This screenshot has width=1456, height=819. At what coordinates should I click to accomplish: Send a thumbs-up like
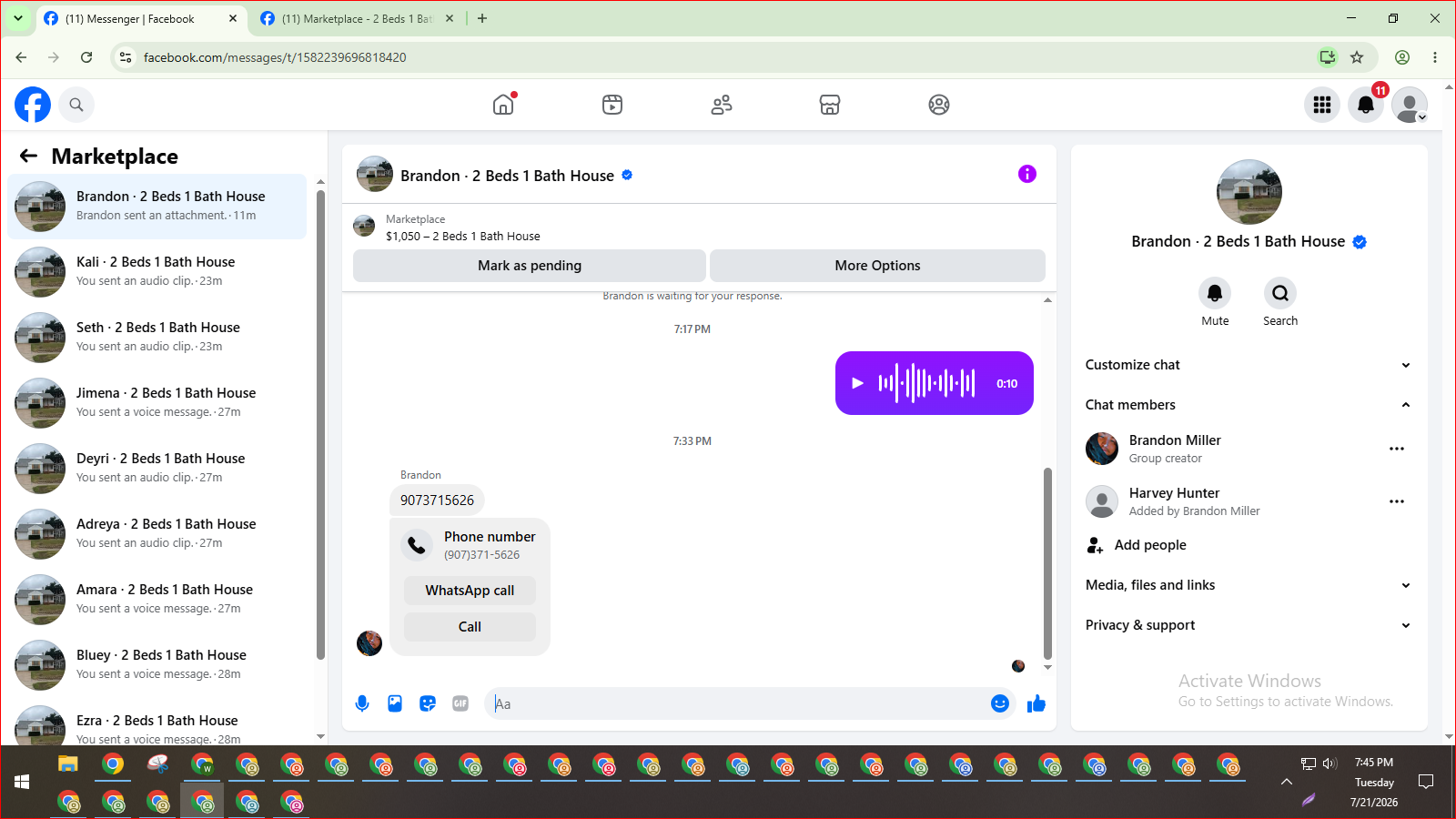click(x=1036, y=703)
